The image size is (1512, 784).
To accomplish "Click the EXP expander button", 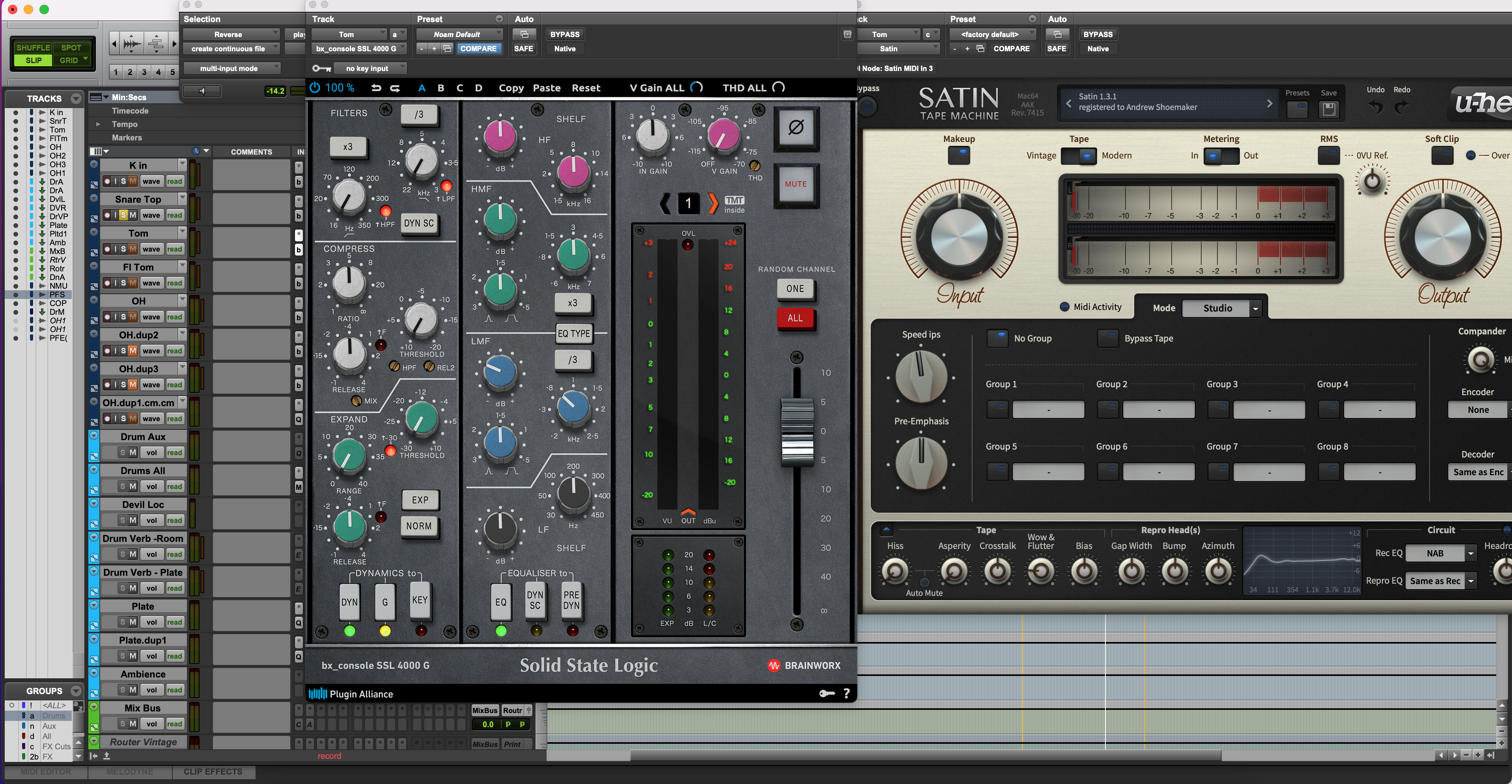I will (420, 500).
